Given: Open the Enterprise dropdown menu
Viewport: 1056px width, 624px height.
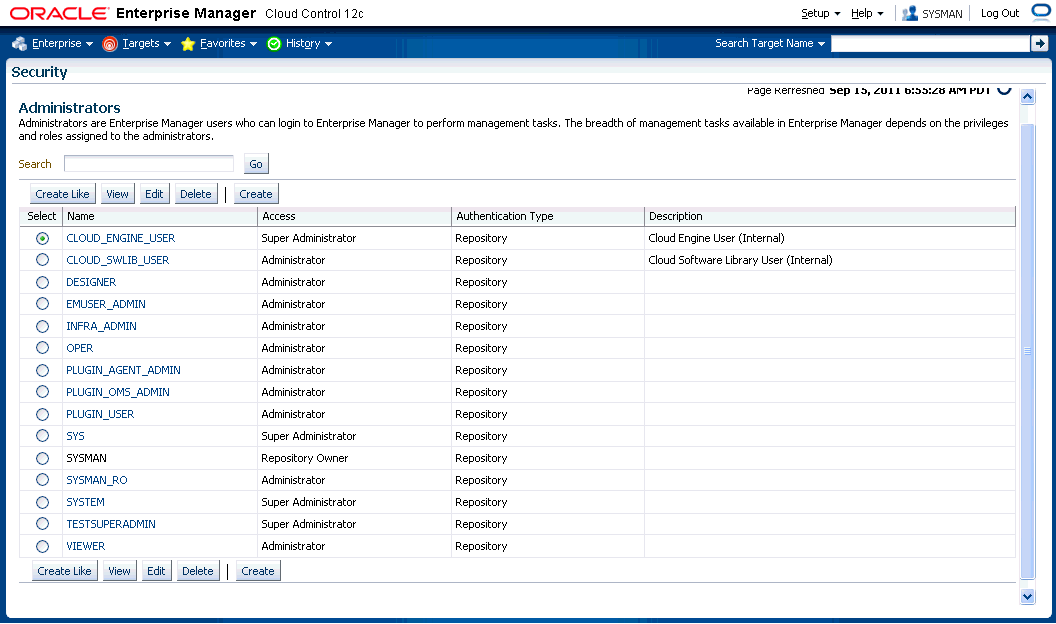Looking at the screenshot, I should (63, 44).
